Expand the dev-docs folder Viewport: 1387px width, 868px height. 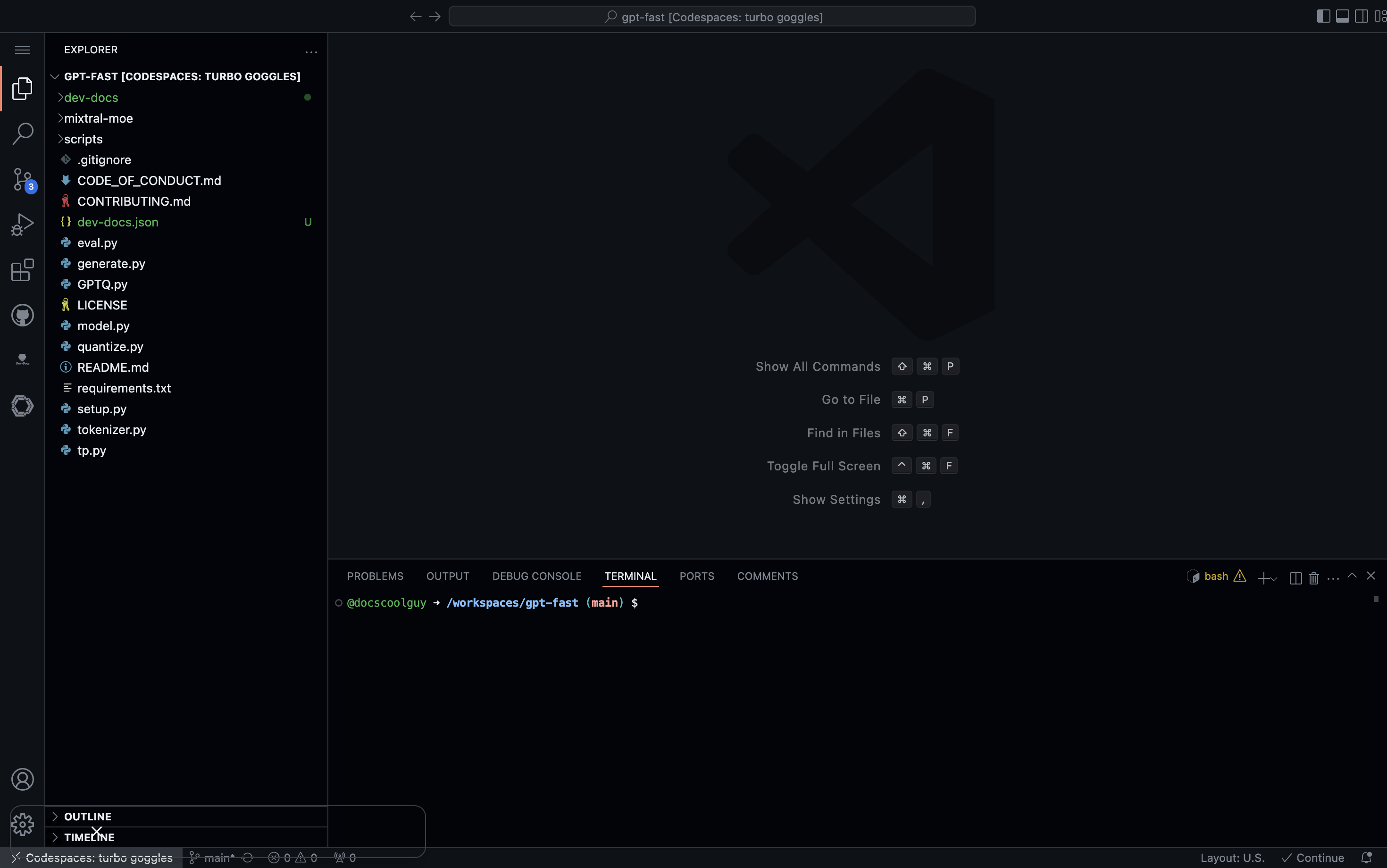[x=91, y=98]
